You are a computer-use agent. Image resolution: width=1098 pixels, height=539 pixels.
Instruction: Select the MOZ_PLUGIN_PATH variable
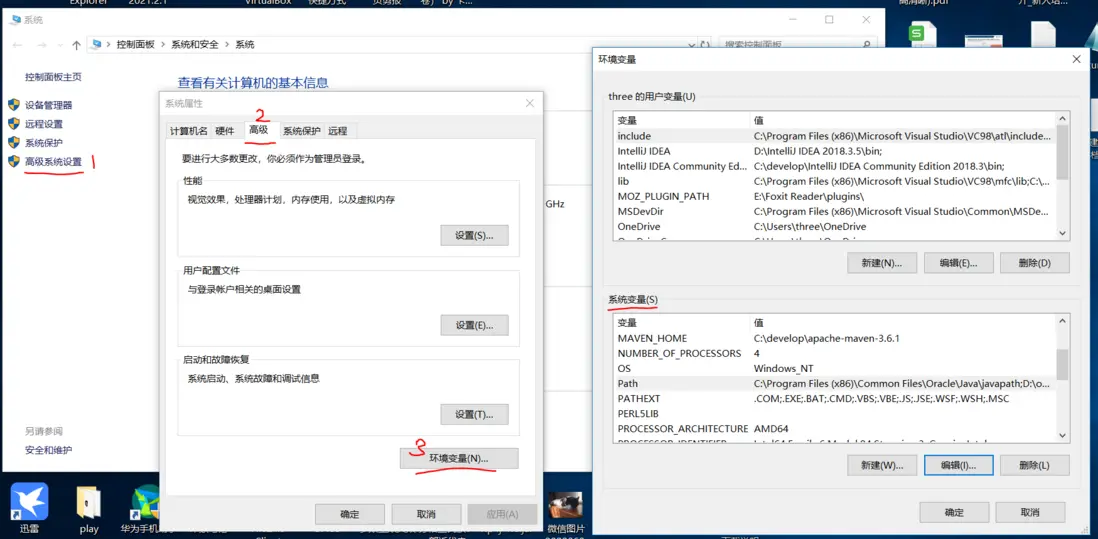[835, 196]
